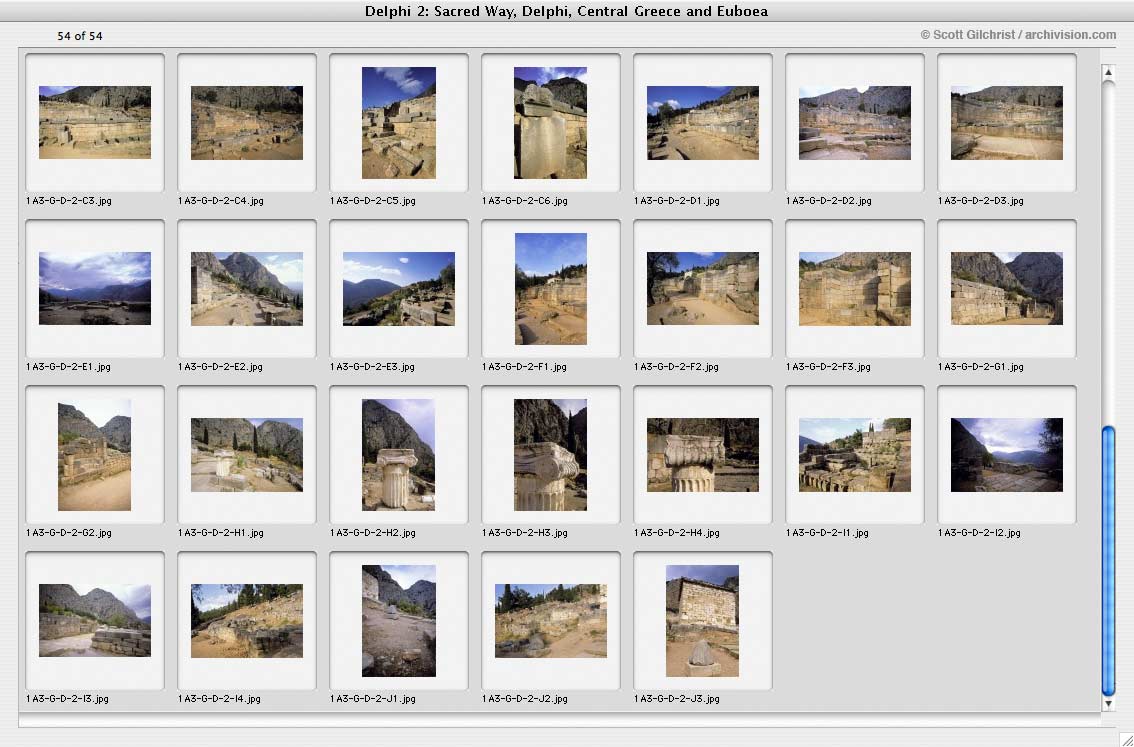
Task: Click filename label 1A3-G-D-2-J1.jpg
Action: click(372, 699)
